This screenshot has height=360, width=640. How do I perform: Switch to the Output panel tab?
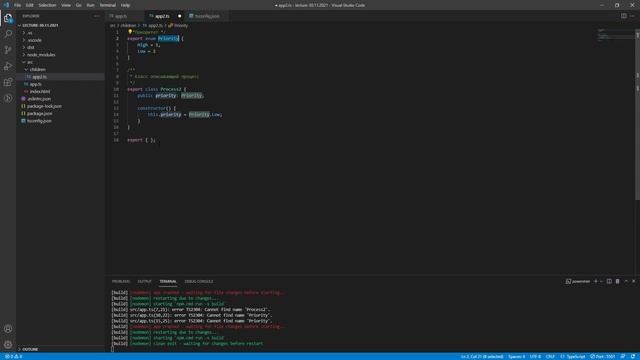coord(144,281)
